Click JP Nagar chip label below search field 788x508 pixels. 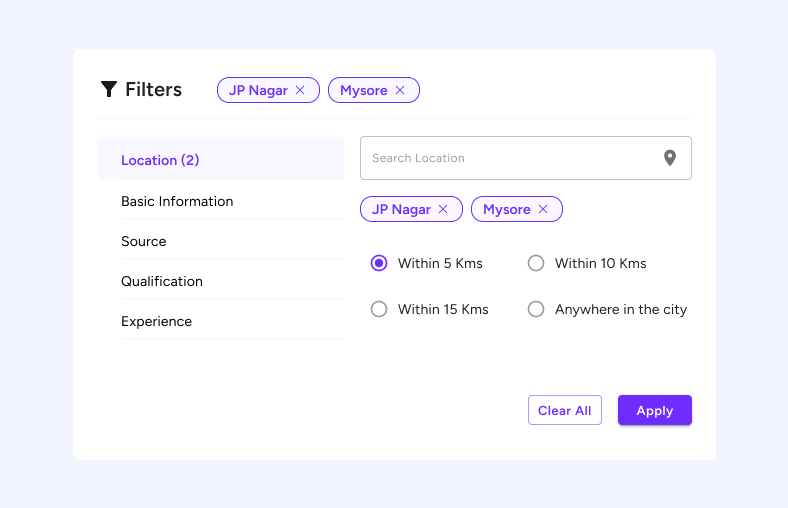(401, 210)
